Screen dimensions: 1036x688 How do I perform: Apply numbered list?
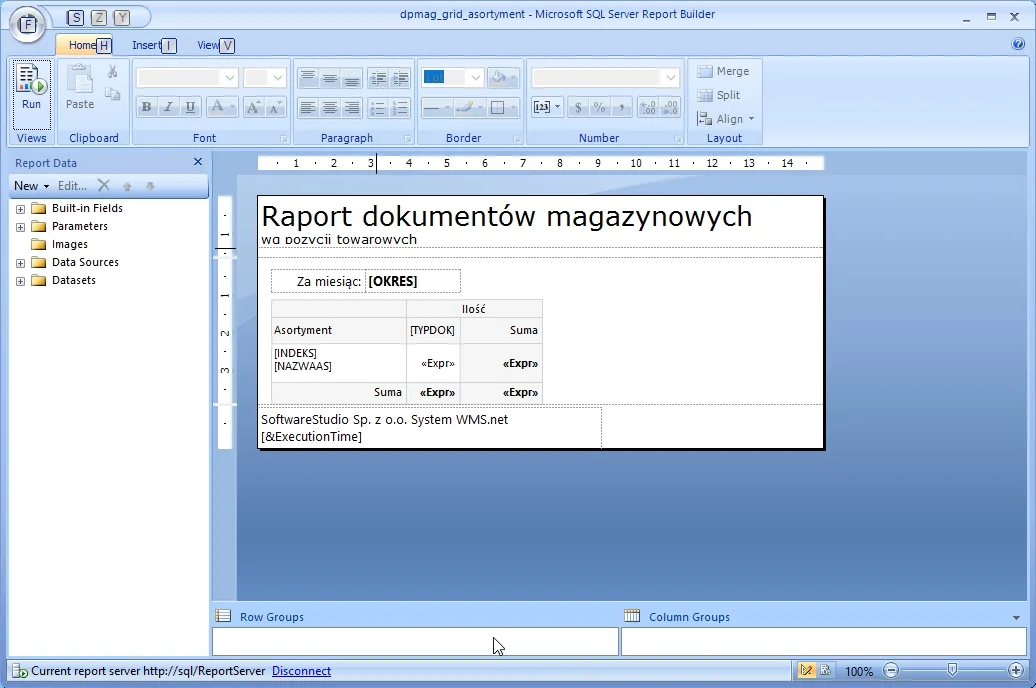click(400, 107)
